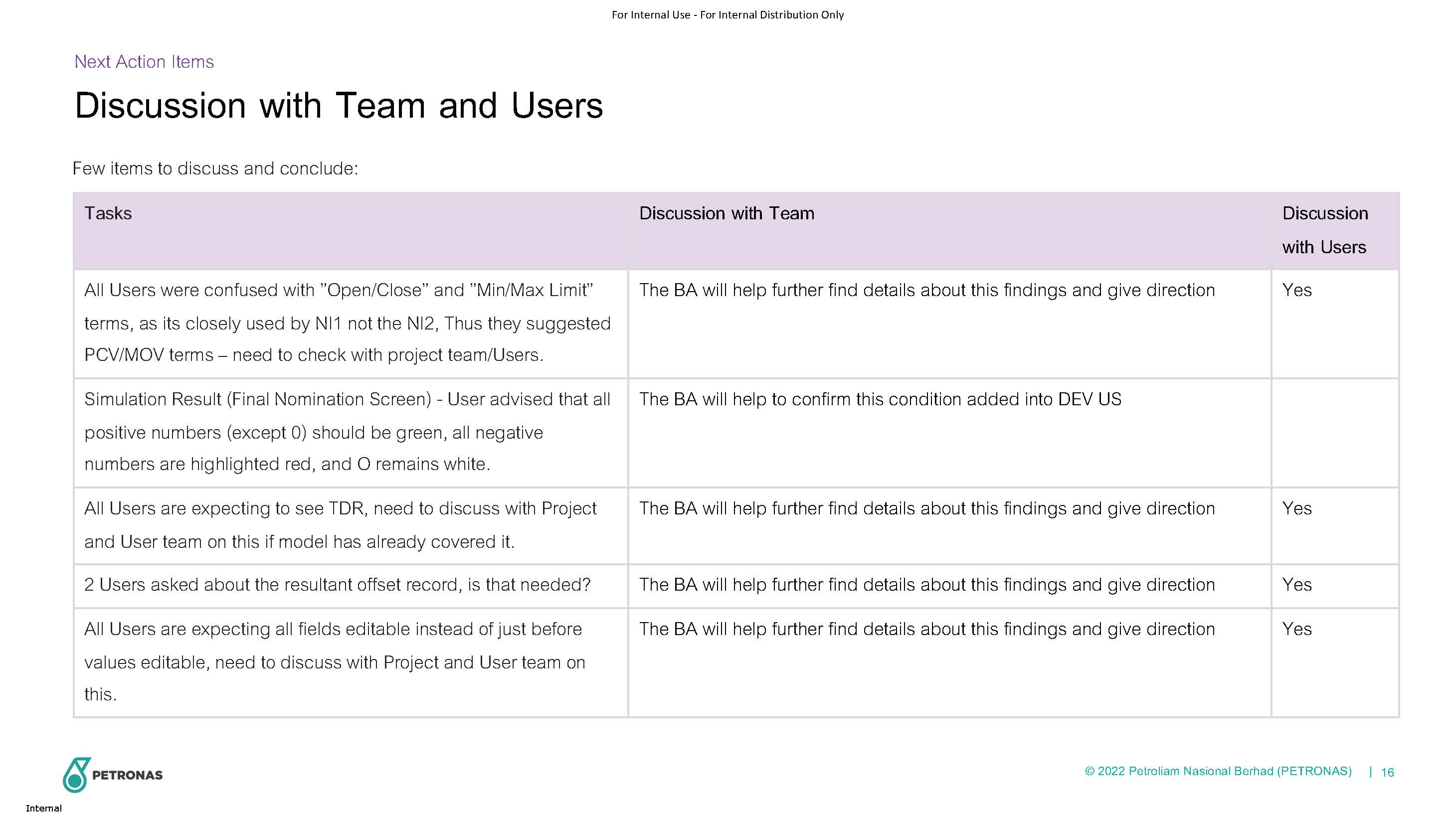Click the 'Next Action Items' subtitle
Viewport: 1456px width, 819px height.
[x=144, y=62]
